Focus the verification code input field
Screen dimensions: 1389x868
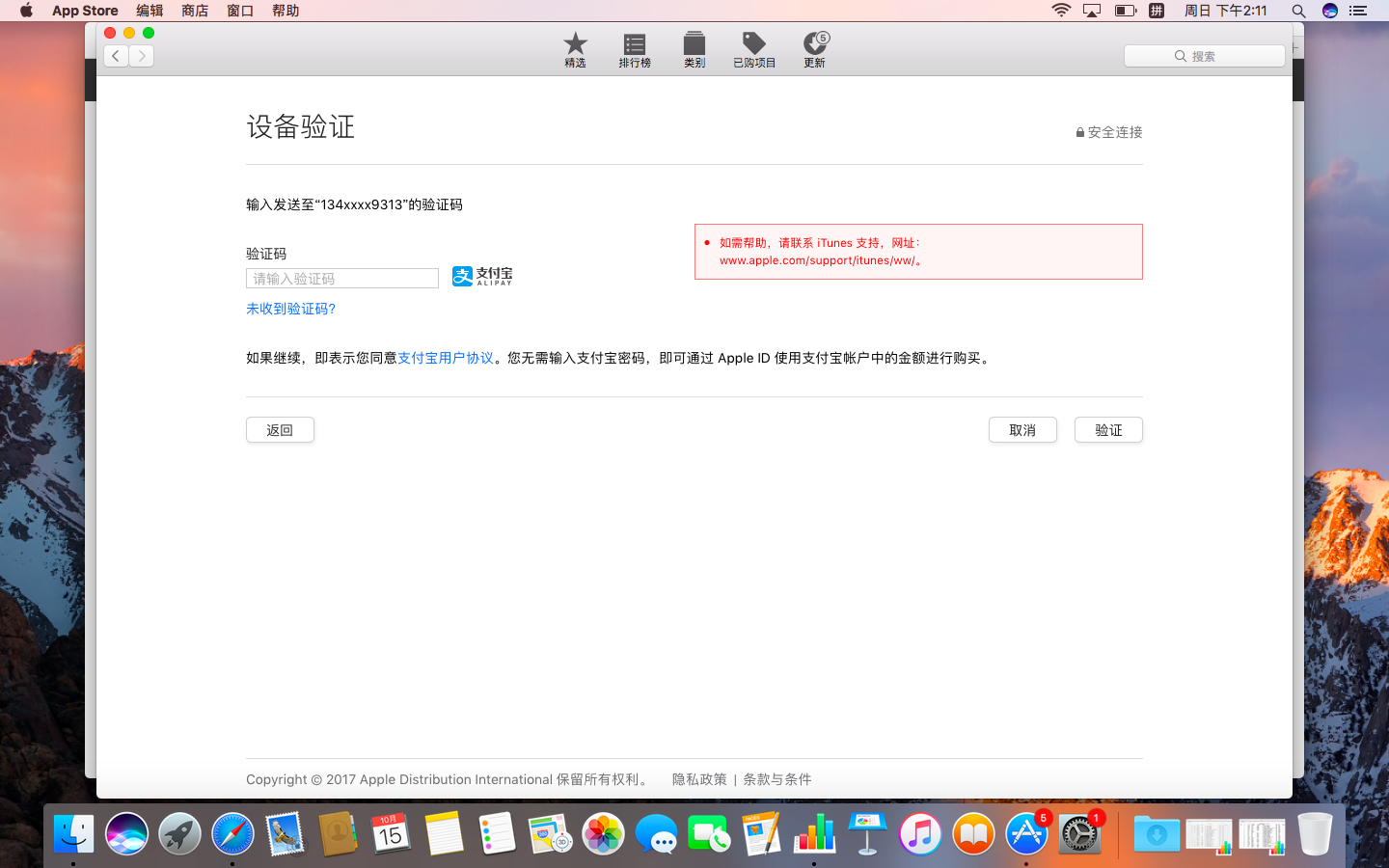(342, 279)
